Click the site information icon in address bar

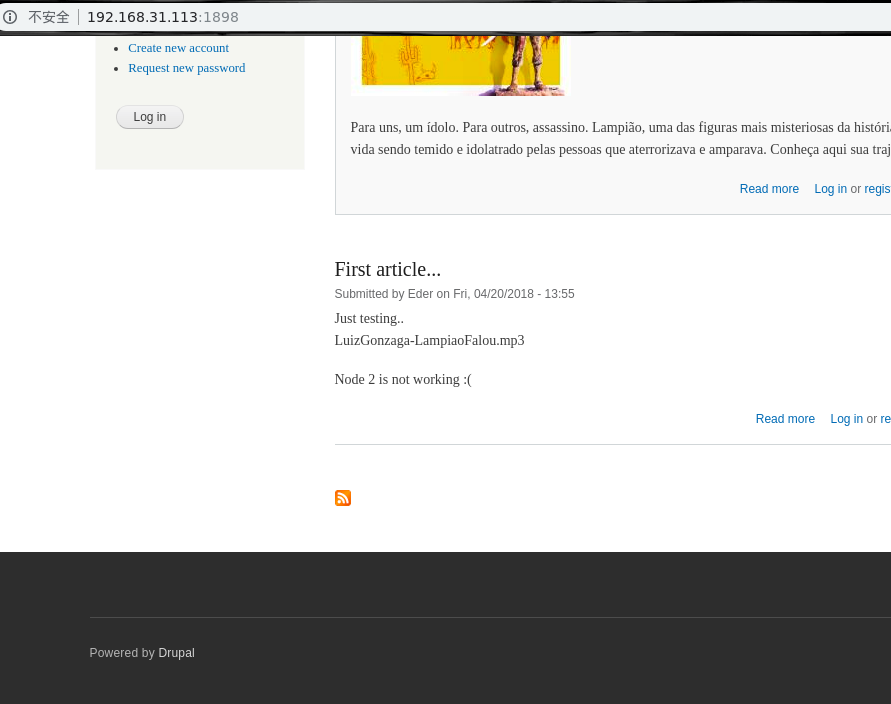pos(10,17)
